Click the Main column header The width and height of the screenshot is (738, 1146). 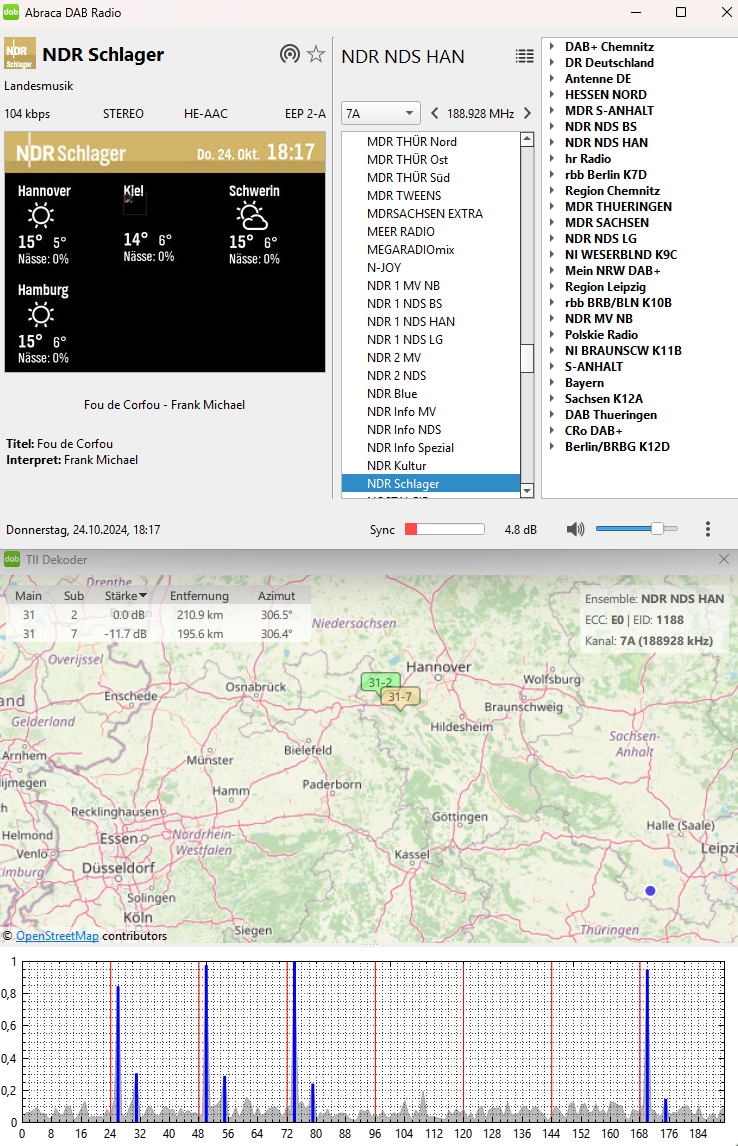coord(28,596)
